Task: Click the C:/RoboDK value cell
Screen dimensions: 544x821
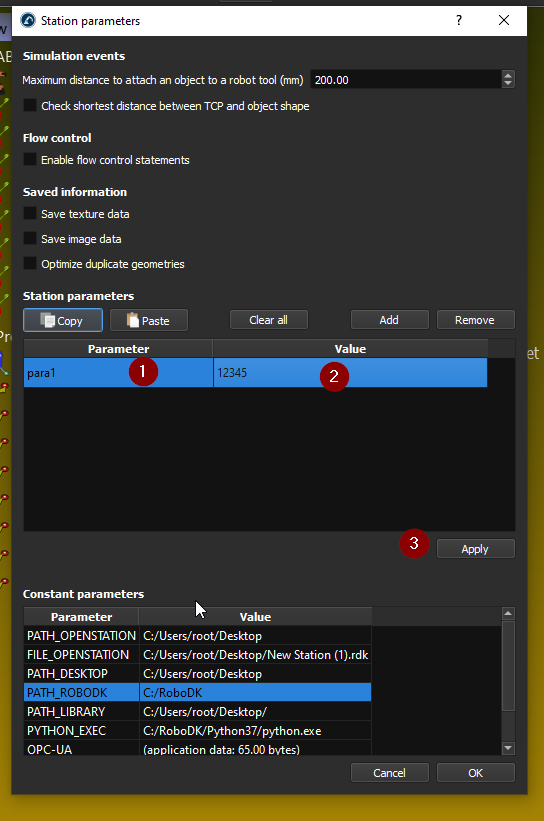Action: (x=255, y=693)
